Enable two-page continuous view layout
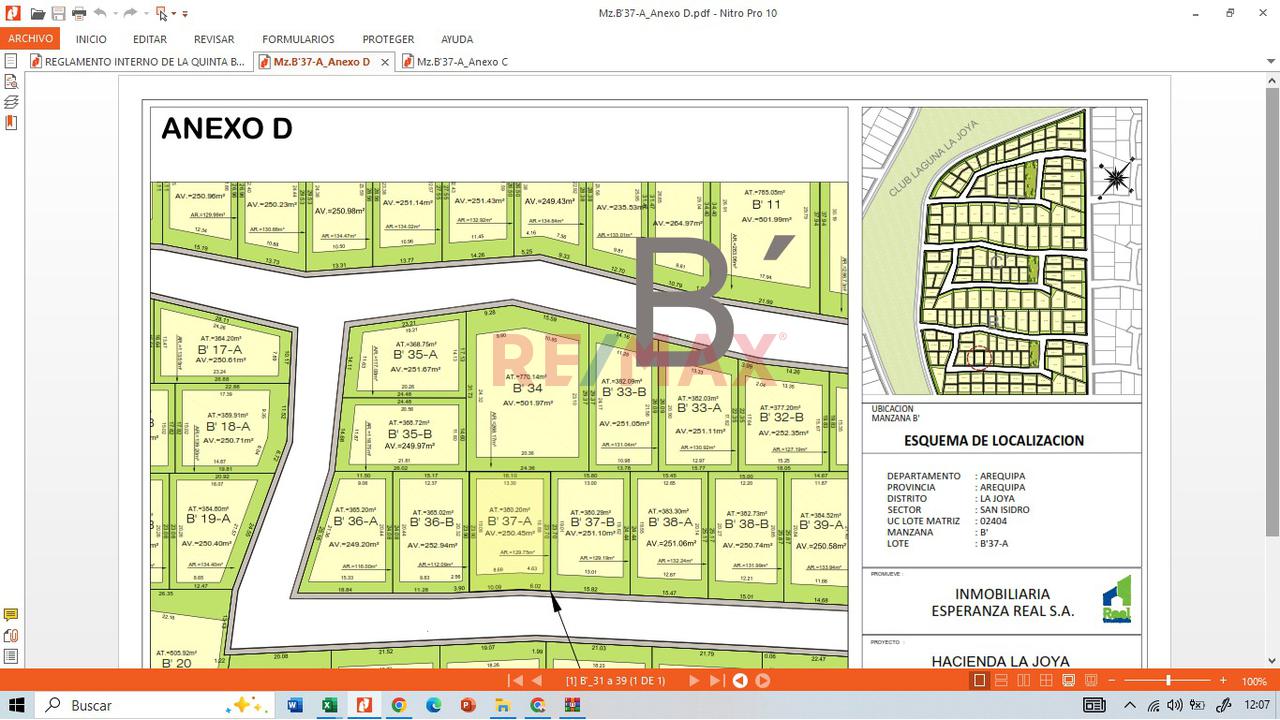This screenshot has width=1280, height=720. [1045, 681]
